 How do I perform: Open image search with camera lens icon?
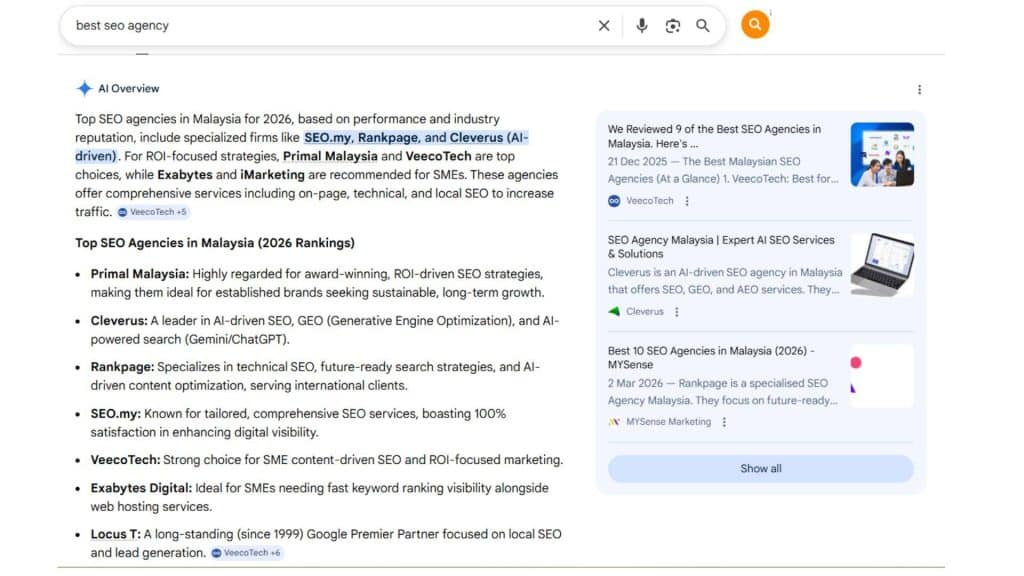[672, 25]
